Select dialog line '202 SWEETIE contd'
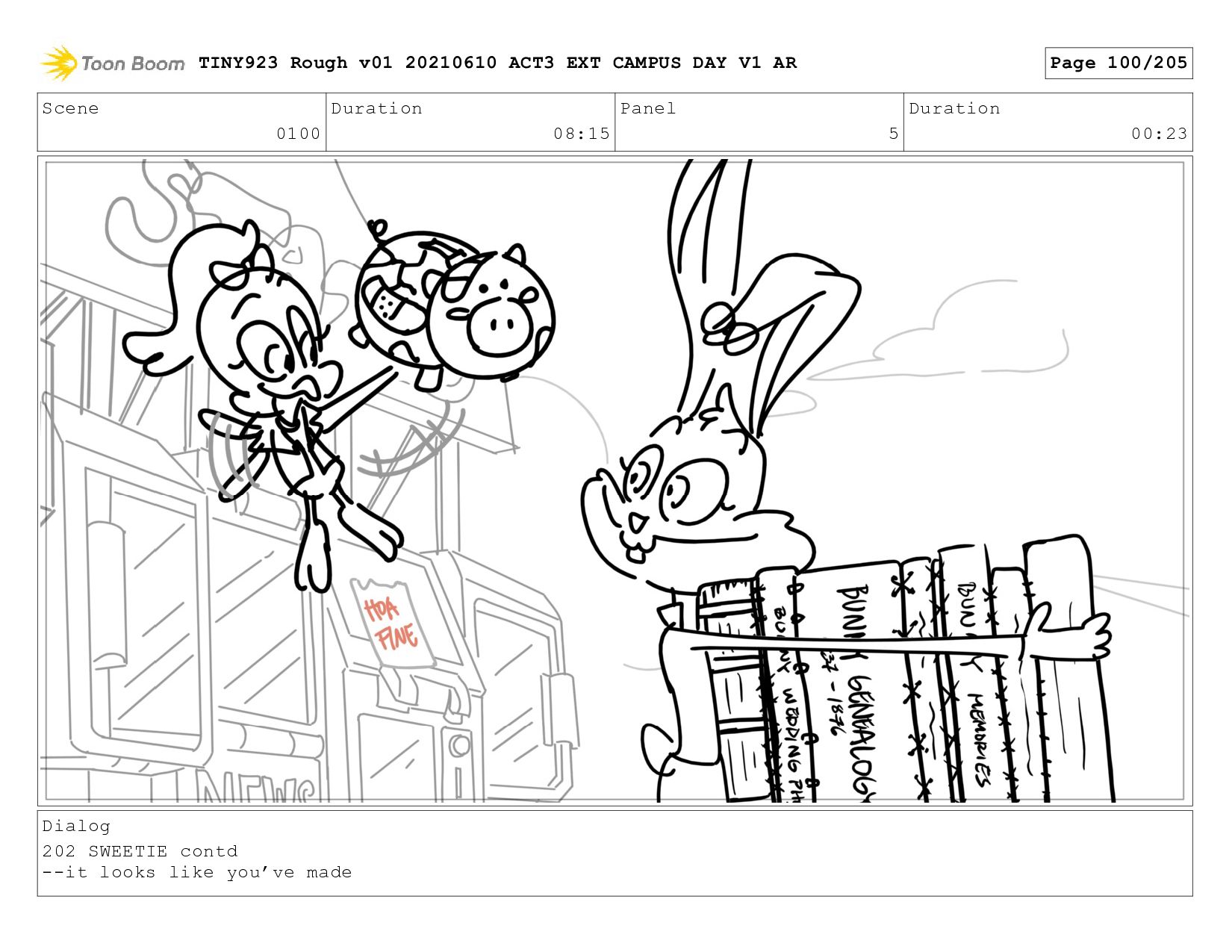Image resolution: width=1232 pixels, height=952 pixels. [x=140, y=851]
